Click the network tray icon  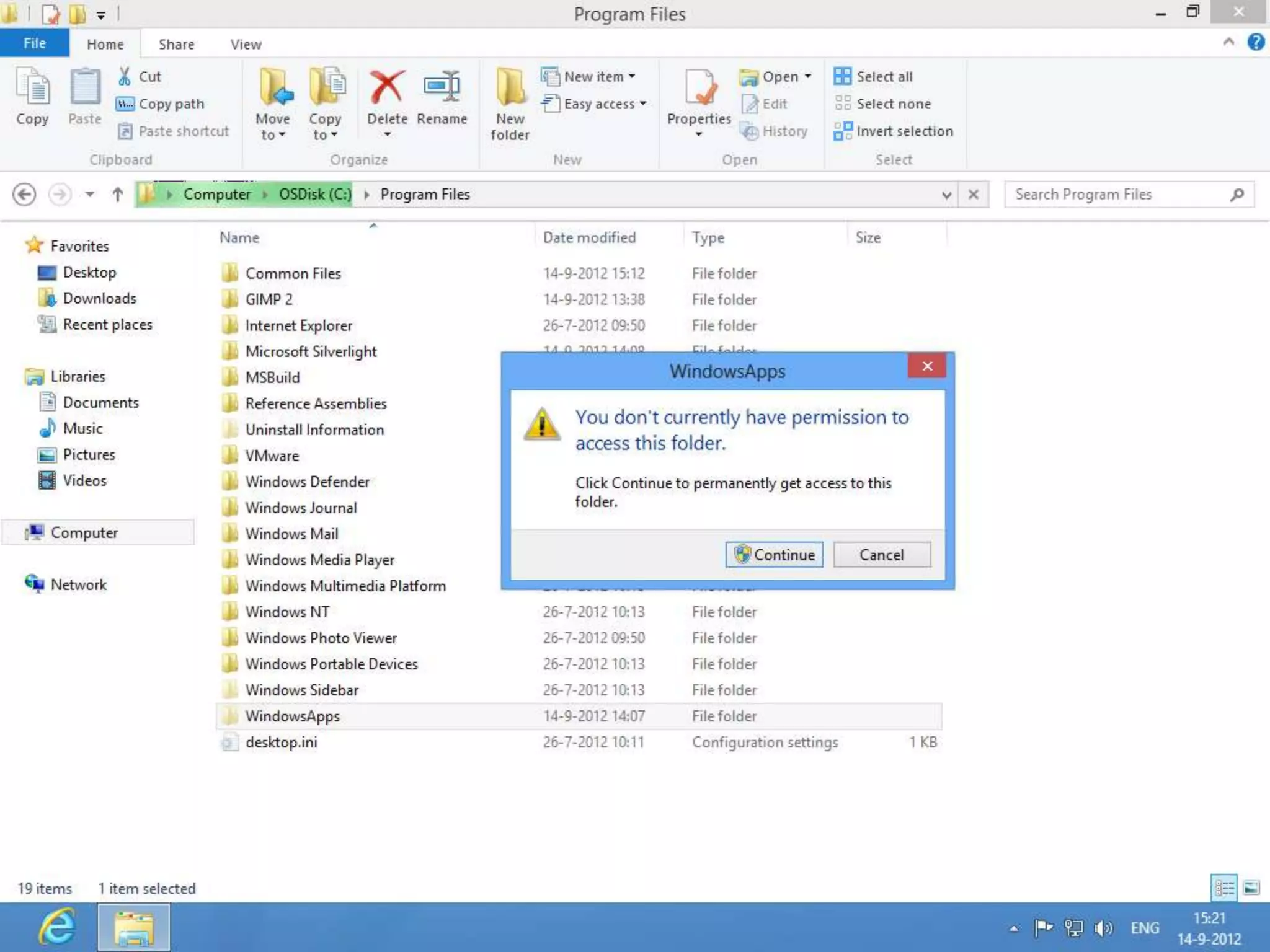click(1073, 928)
